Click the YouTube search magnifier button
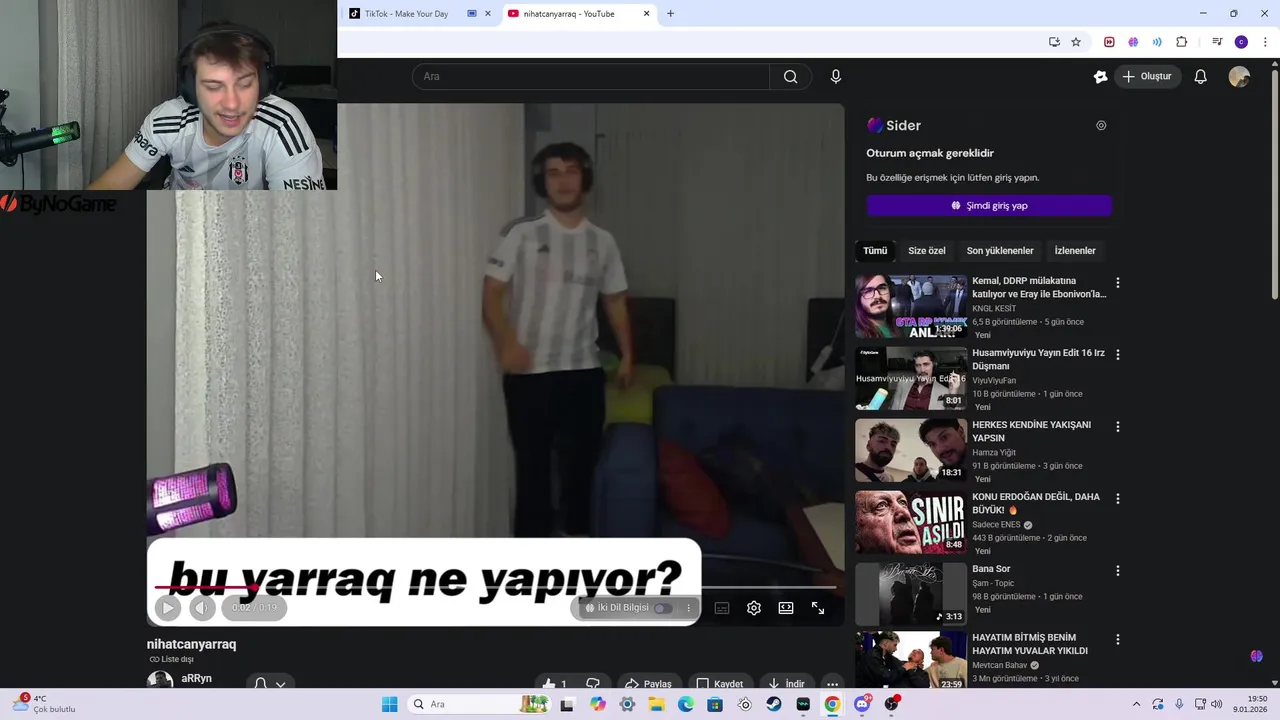This screenshot has width=1280, height=720. (x=790, y=76)
